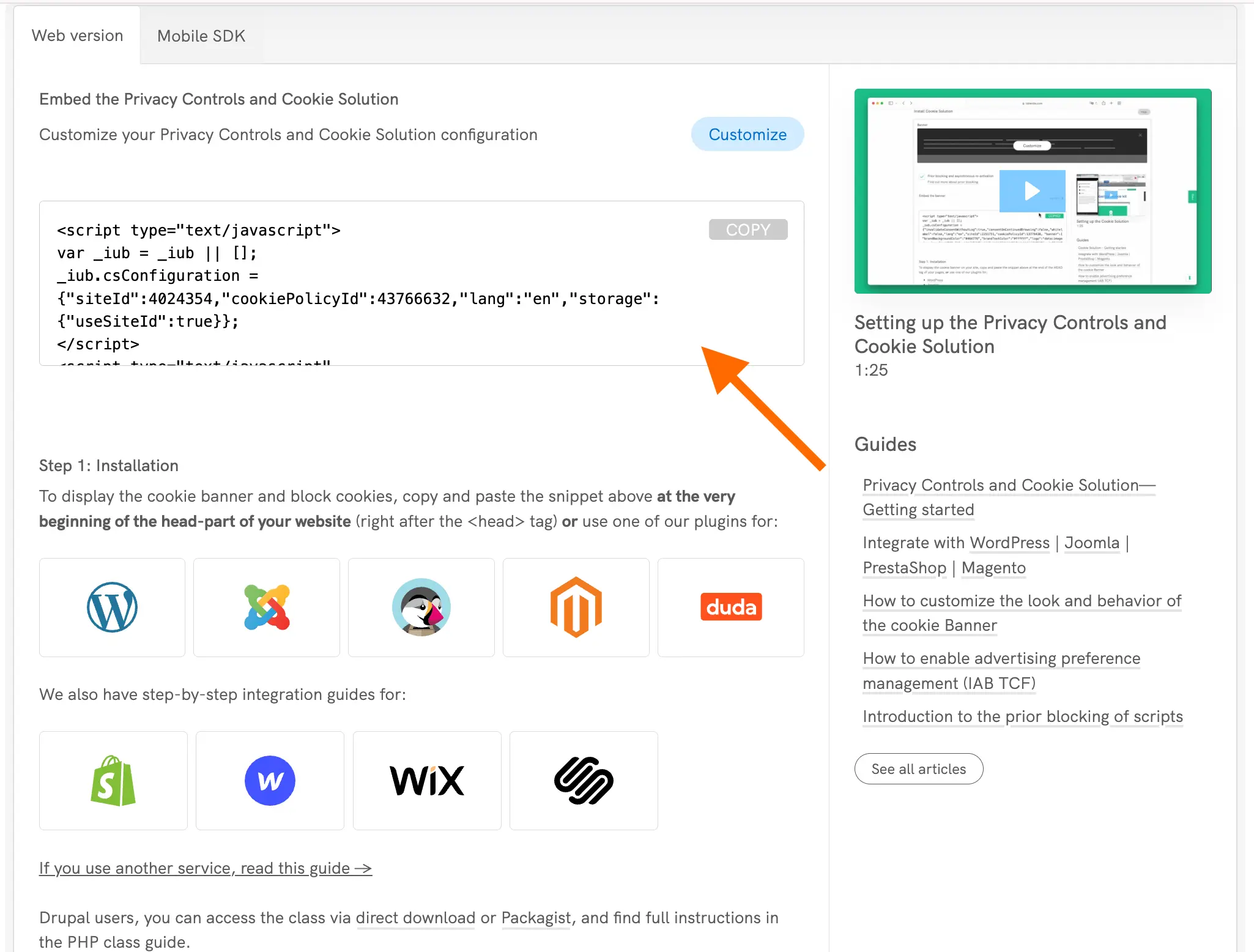
Task: Click the 'Setting up the Privacy Controls' video title
Action: (x=1010, y=334)
